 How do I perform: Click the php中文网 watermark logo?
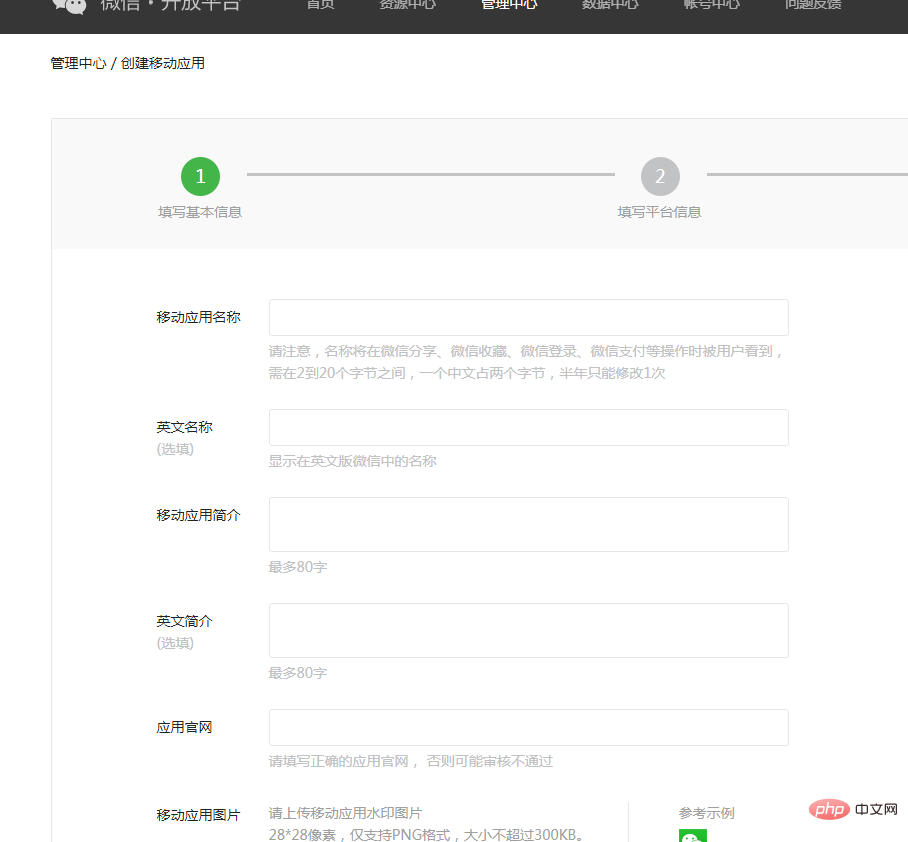point(853,809)
